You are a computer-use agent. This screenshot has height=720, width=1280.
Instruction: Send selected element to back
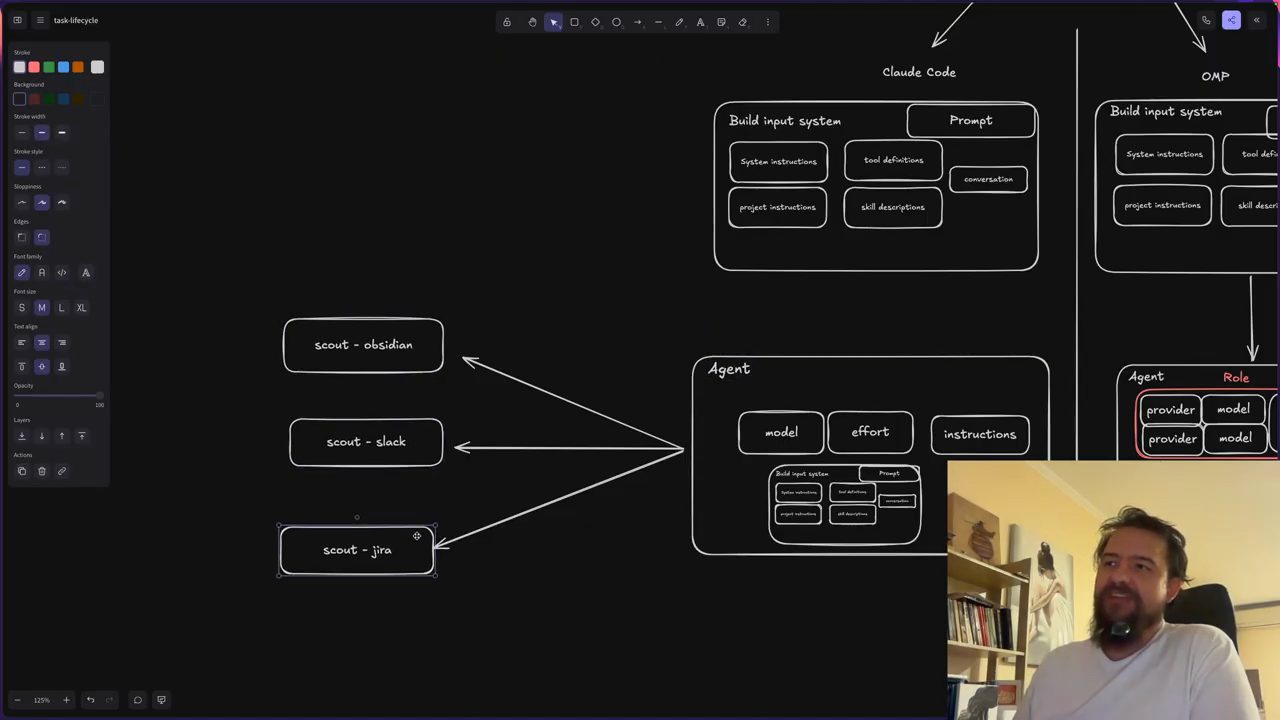22,436
